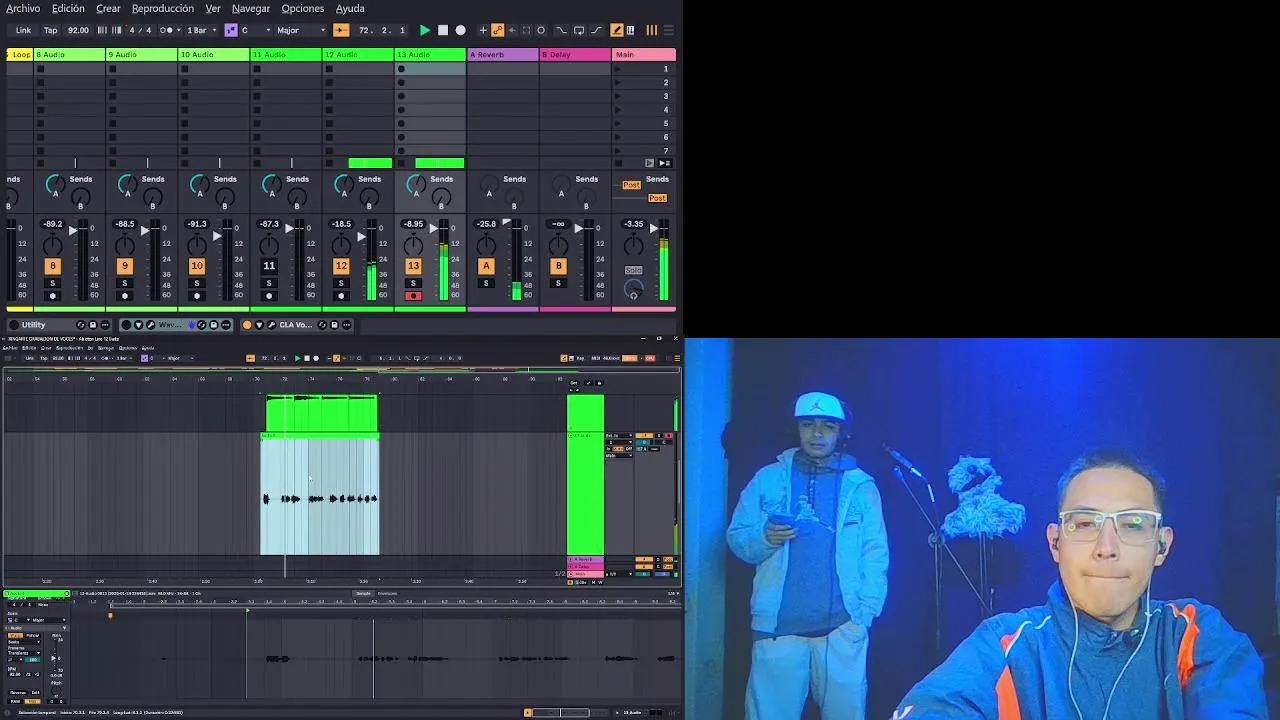Select the 13 Audio track header
The image size is (1280, 720).
tap(430, 54)
